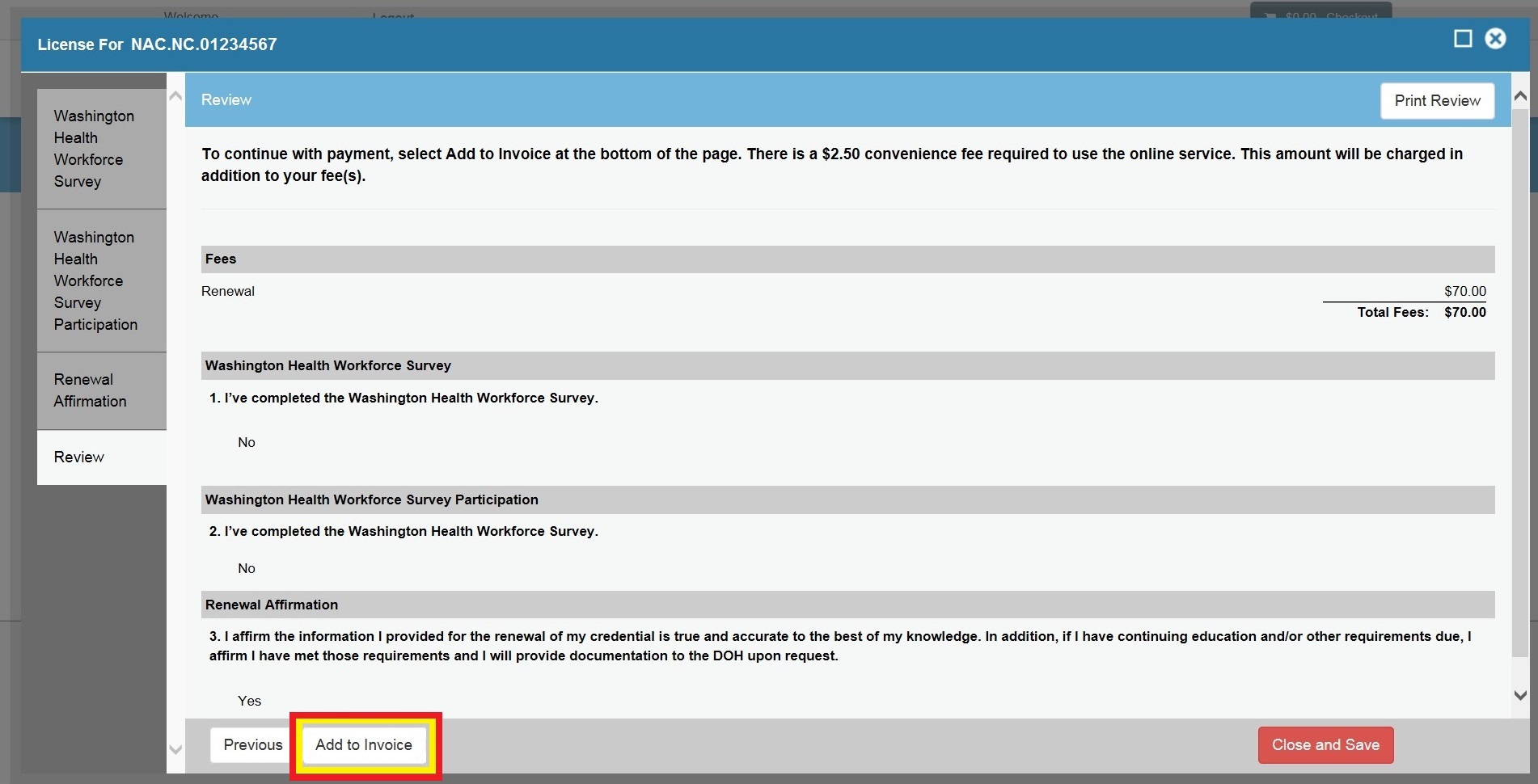This screenshot has width=1538, height=784.
Task: Click the review panel vertical scrollbar track
Action: 1519,404
